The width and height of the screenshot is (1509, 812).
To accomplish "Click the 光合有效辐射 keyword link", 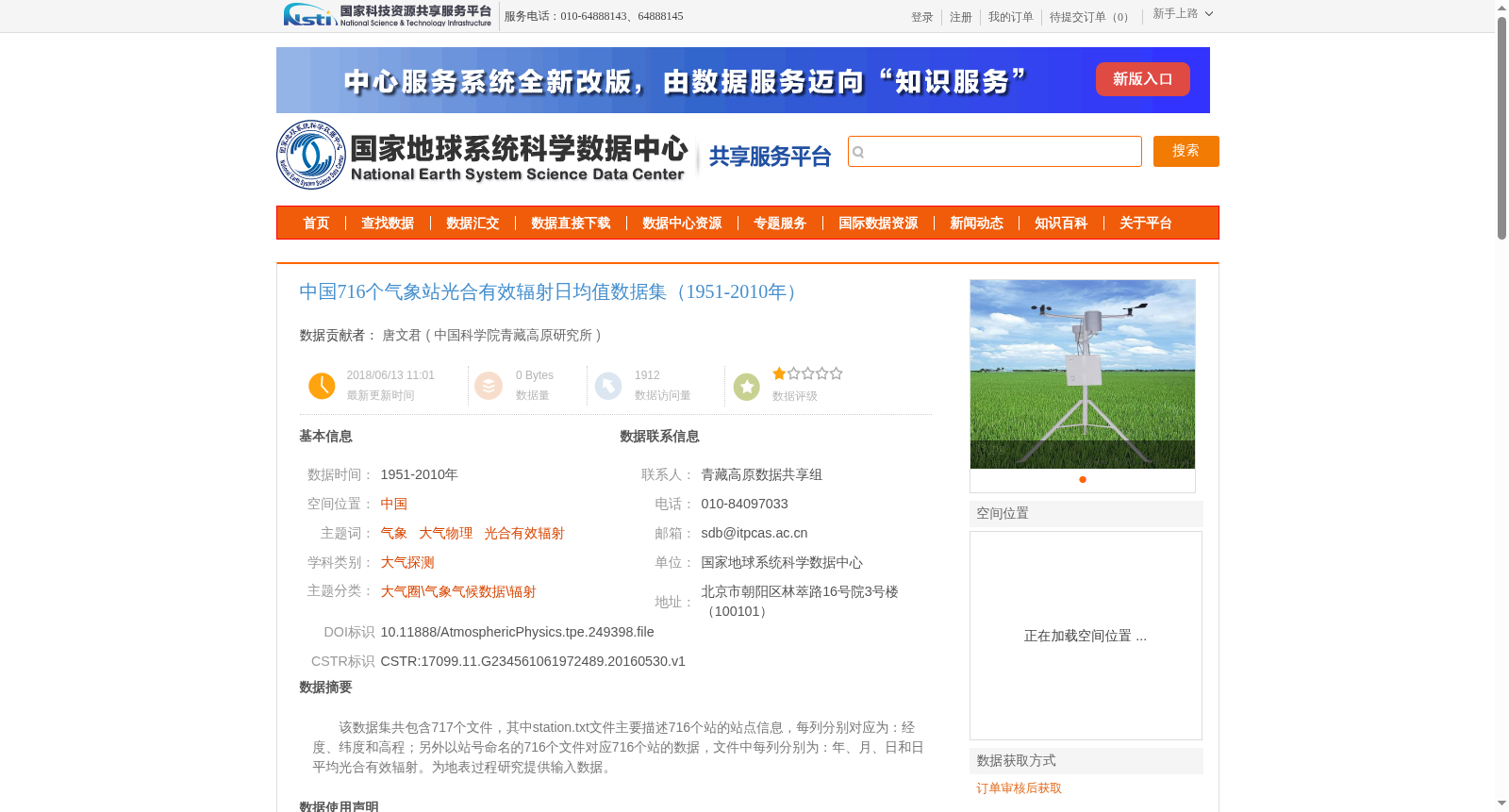I will pyautogui.click(x=524, y=533).
